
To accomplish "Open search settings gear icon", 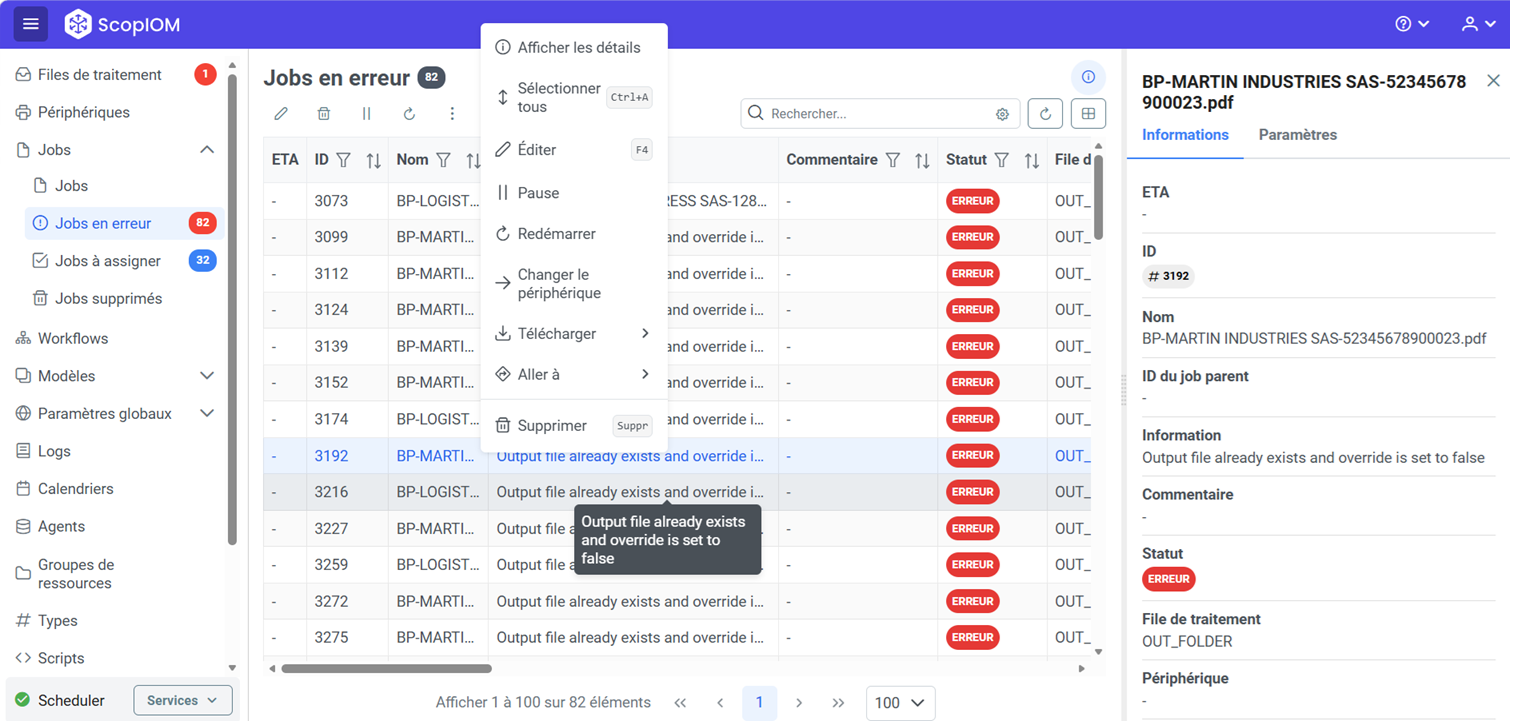I will (x=1002, y=114).
